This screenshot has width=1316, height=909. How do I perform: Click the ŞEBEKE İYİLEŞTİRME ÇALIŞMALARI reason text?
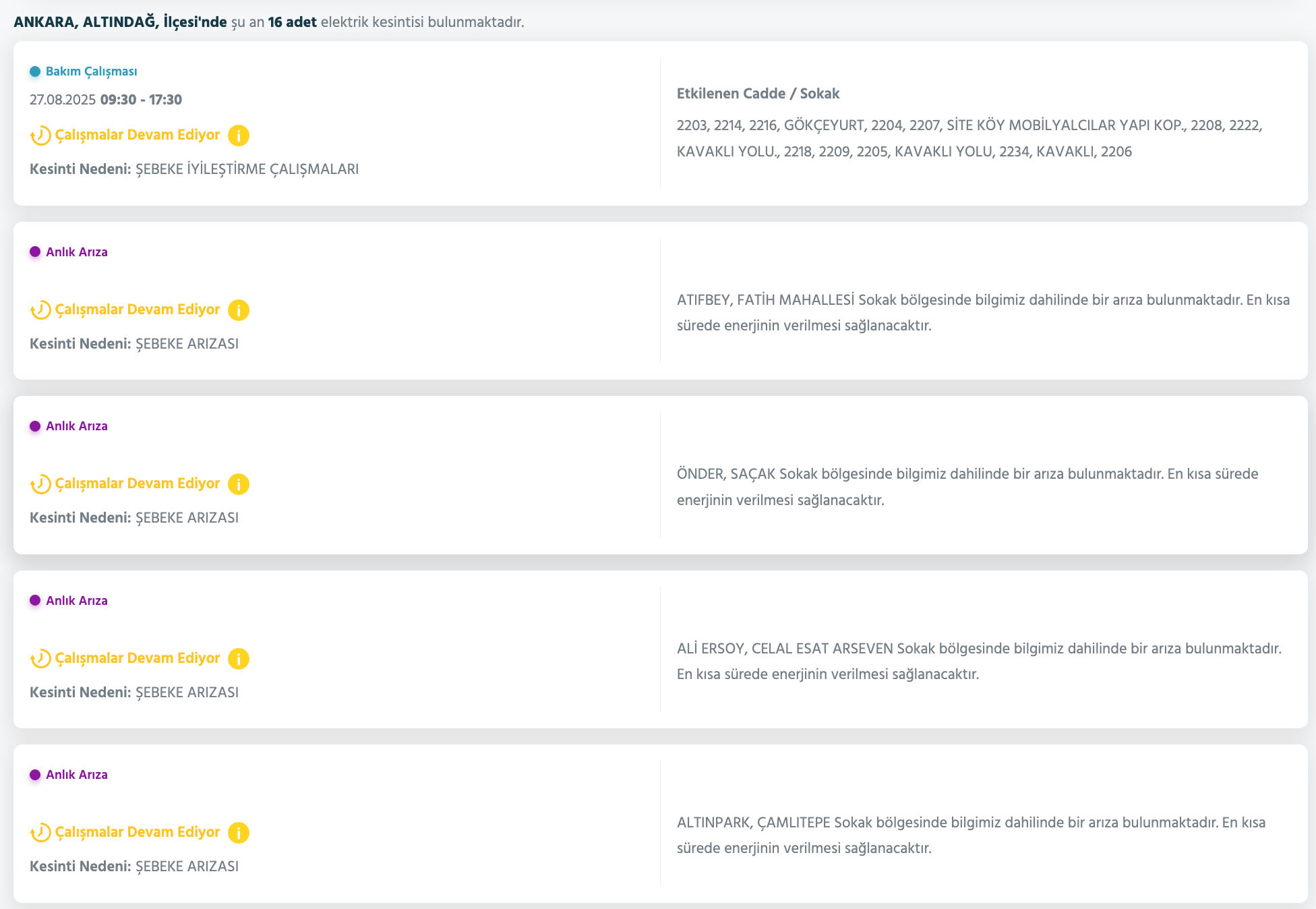(247, 169)
